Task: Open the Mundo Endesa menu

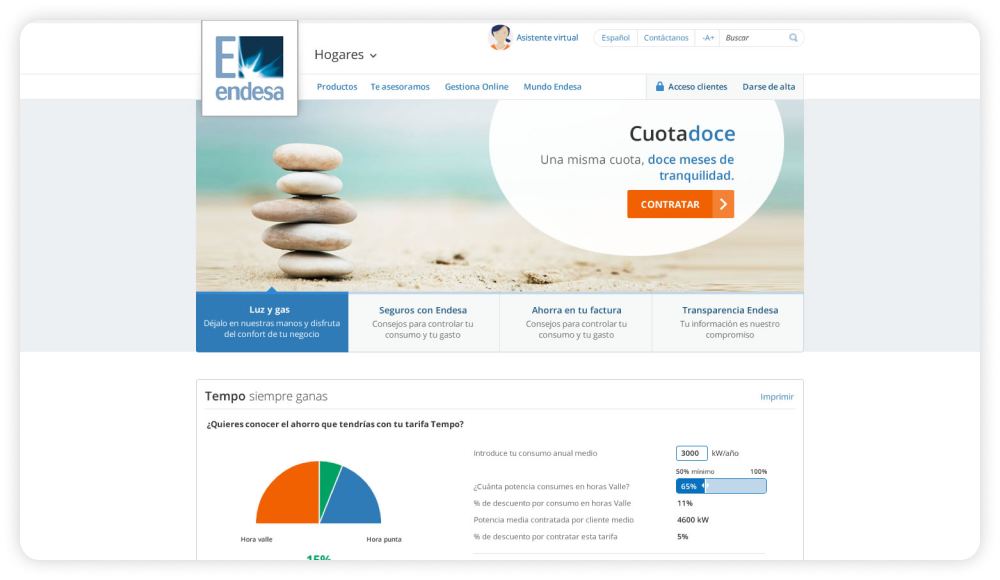Action: (552, 87)
